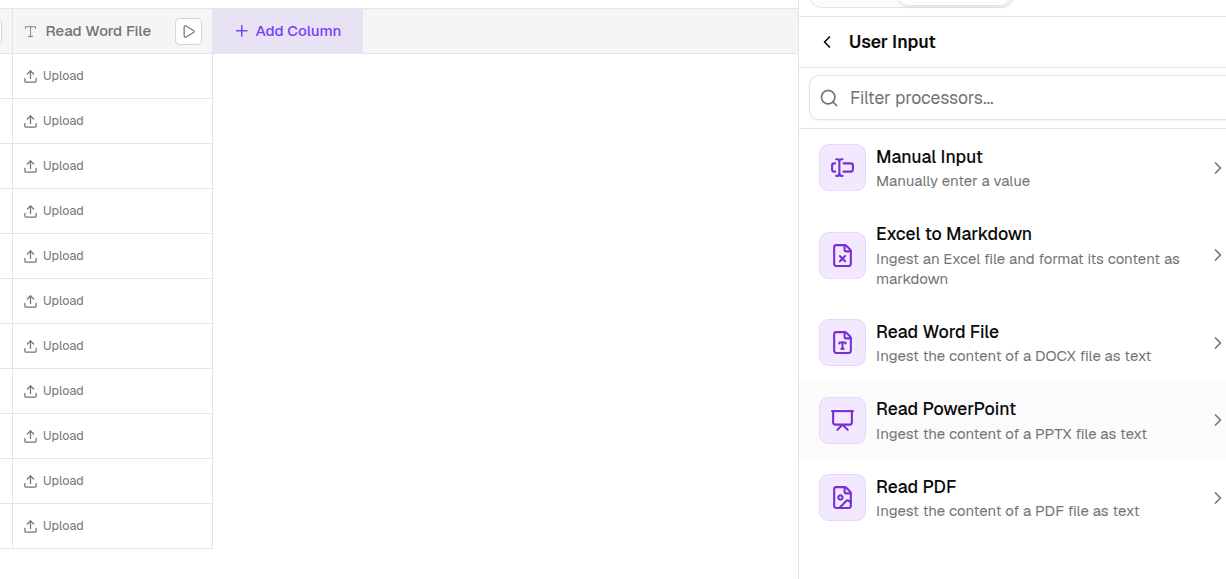Run the Read Word File column with the play icon

tap(188, 31)
